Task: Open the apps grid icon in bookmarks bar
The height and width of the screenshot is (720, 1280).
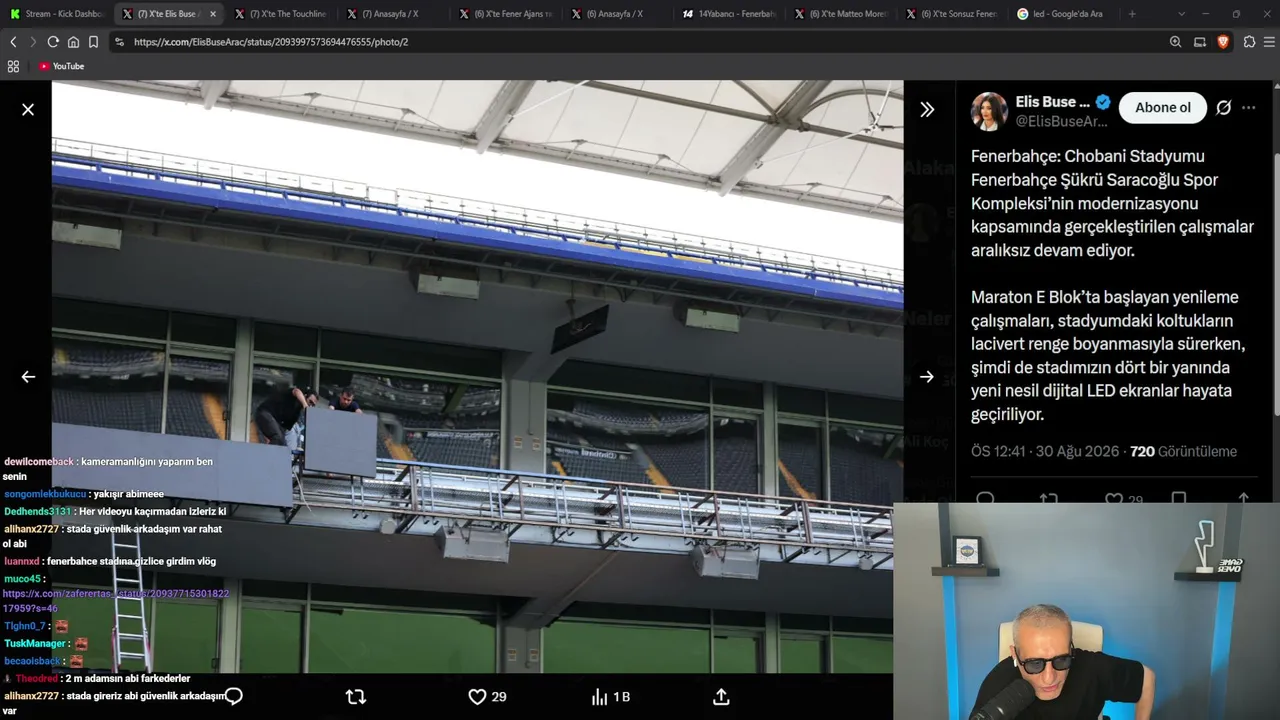Action: (13, 66)
